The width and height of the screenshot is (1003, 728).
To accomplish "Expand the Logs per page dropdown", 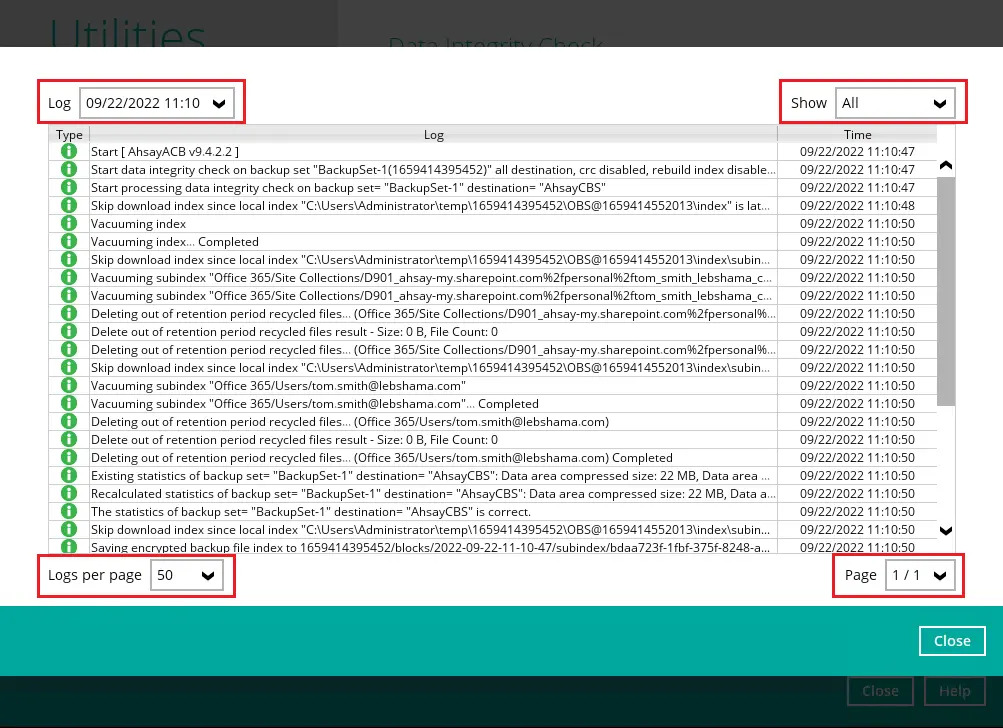I will click(186, 576).
